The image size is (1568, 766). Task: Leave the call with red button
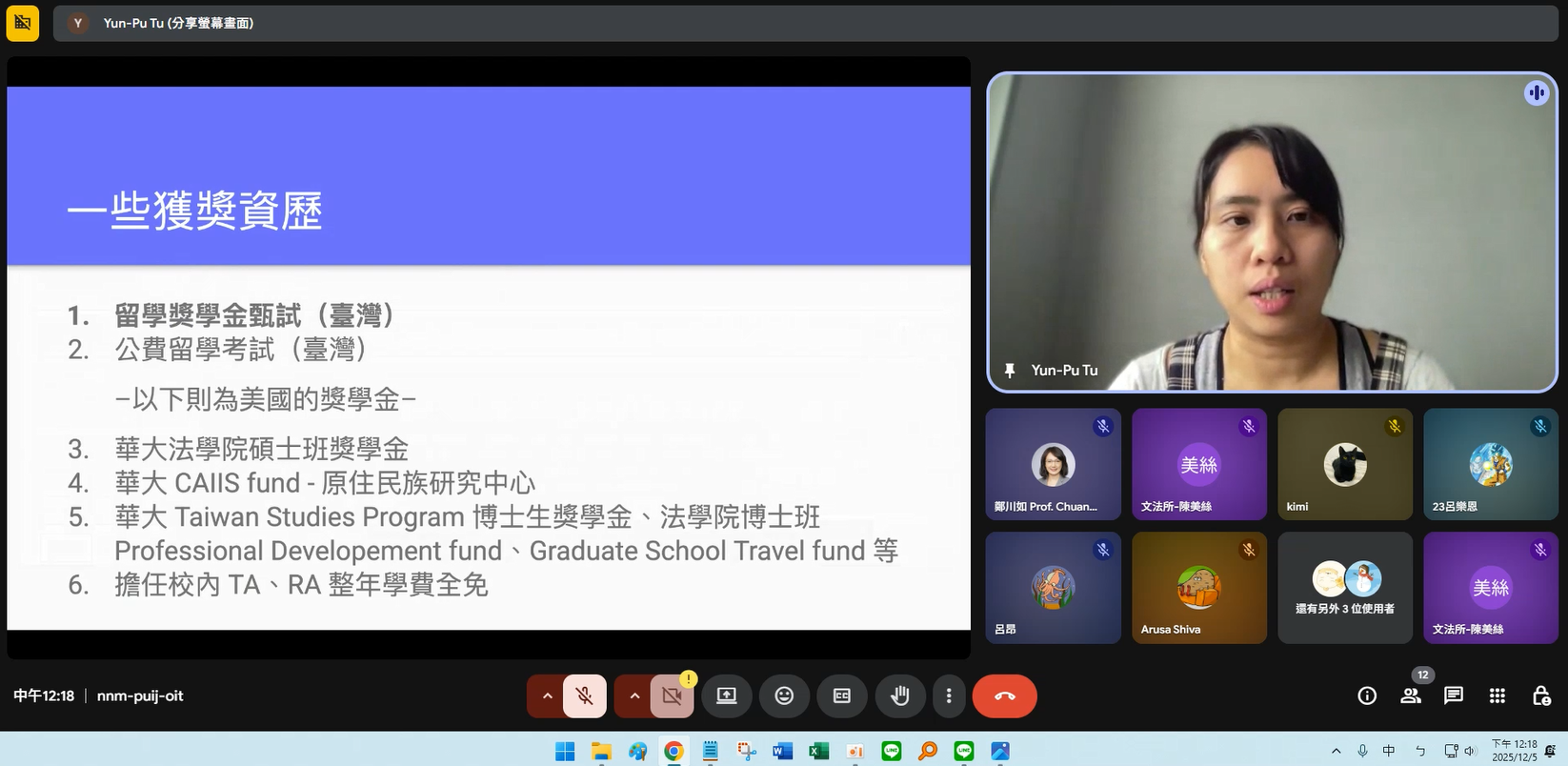[1004, 696]
